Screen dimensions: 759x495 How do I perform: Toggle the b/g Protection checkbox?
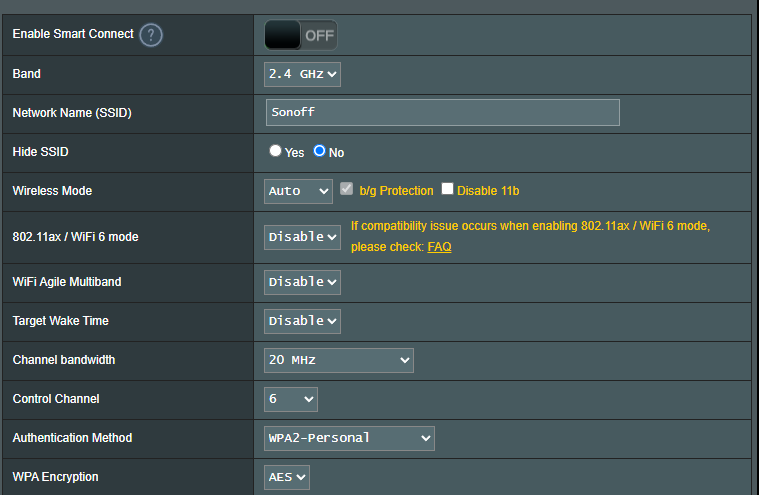pos(347,189)
